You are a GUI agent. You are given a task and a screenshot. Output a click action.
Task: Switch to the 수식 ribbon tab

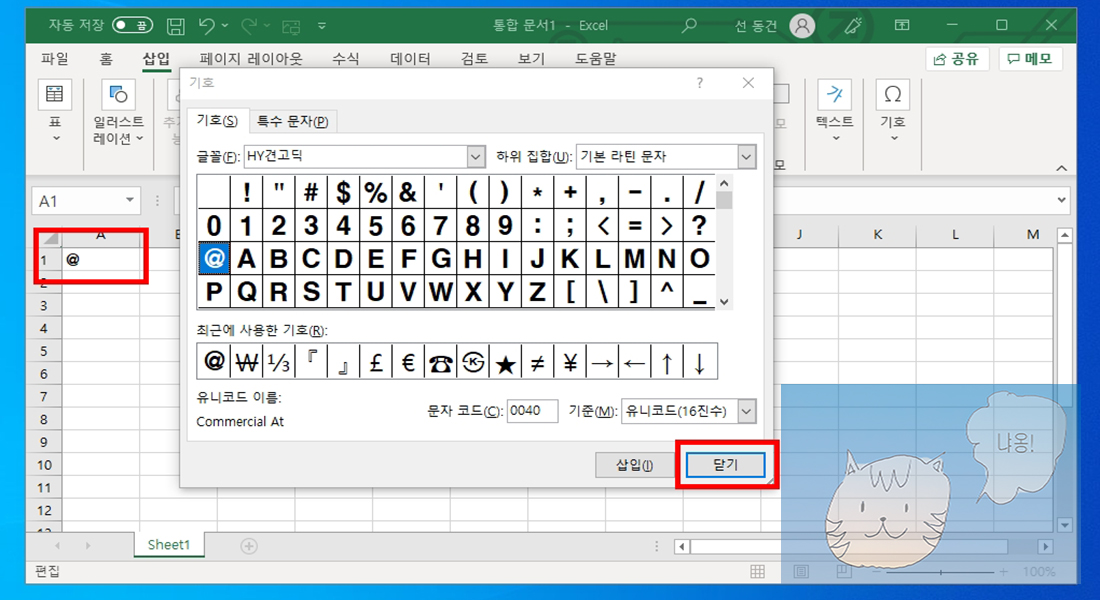(x=346, y=59)
